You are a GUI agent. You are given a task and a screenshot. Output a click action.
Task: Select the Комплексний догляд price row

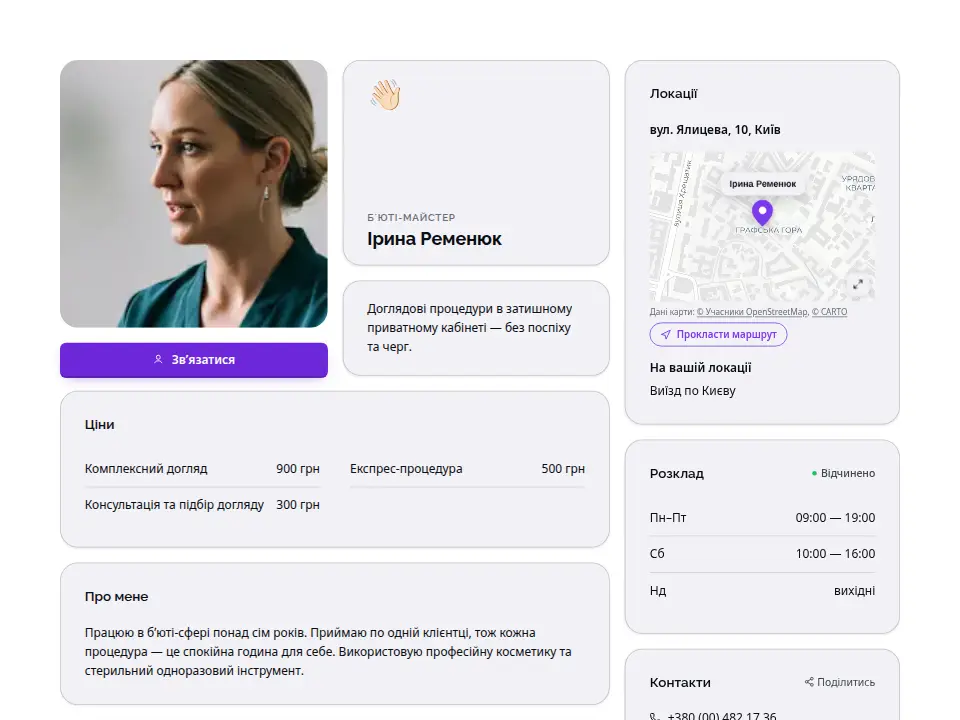[x=202, y=469]
